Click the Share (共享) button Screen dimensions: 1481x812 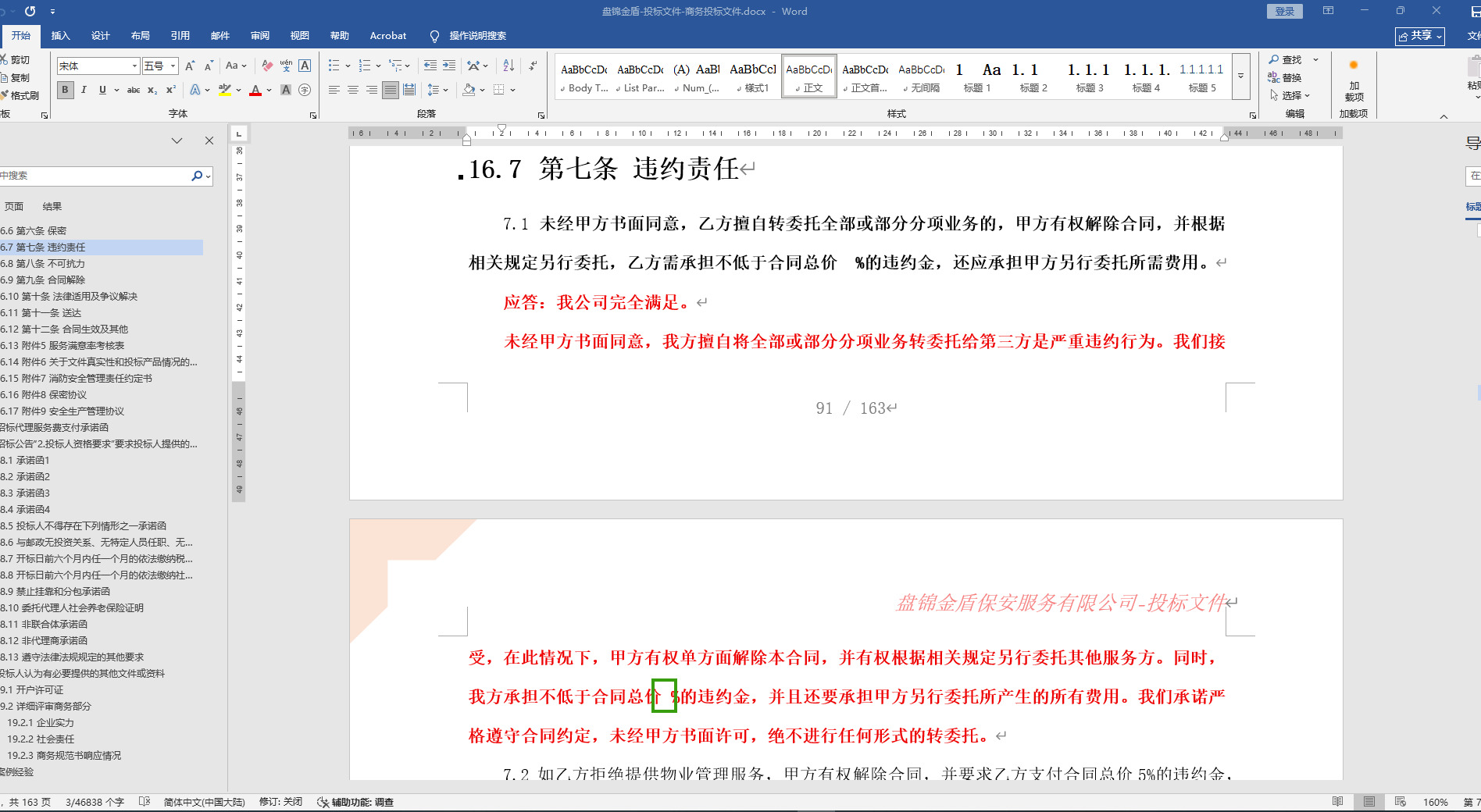click(1420, 36)
